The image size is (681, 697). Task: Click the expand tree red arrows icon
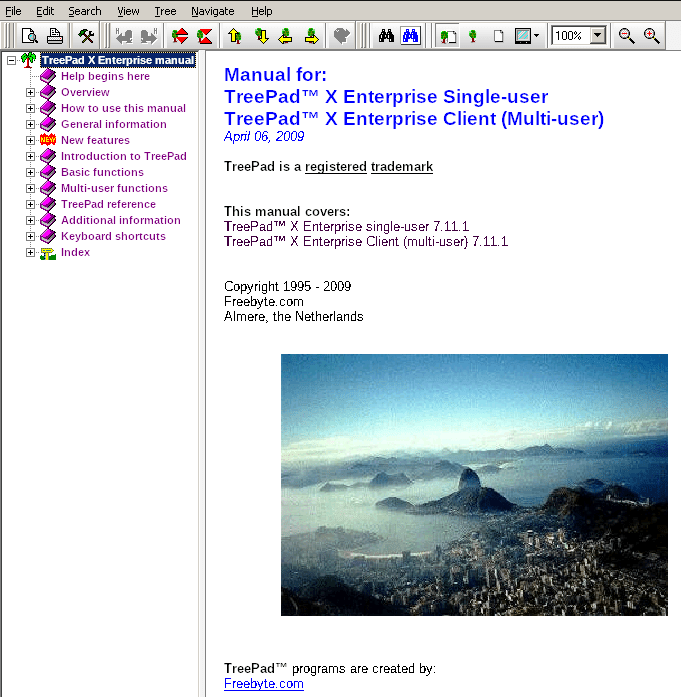(180, 36)
